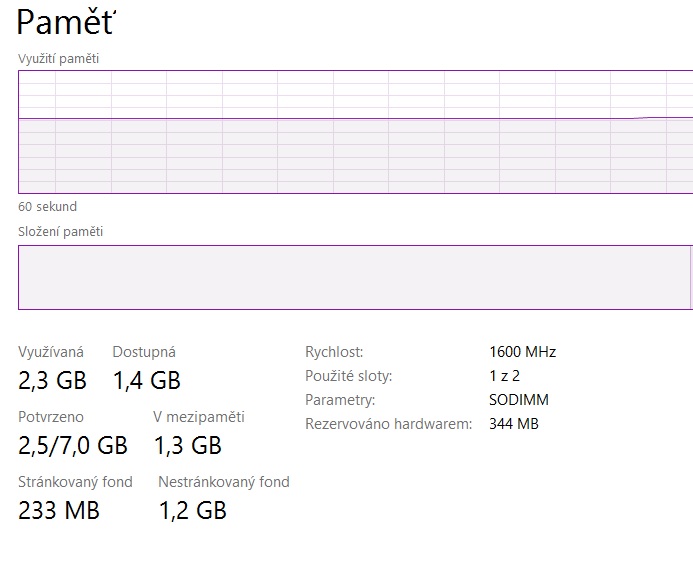Click the memory usage line graph
The image size is (693, 565).
(355, 132)
